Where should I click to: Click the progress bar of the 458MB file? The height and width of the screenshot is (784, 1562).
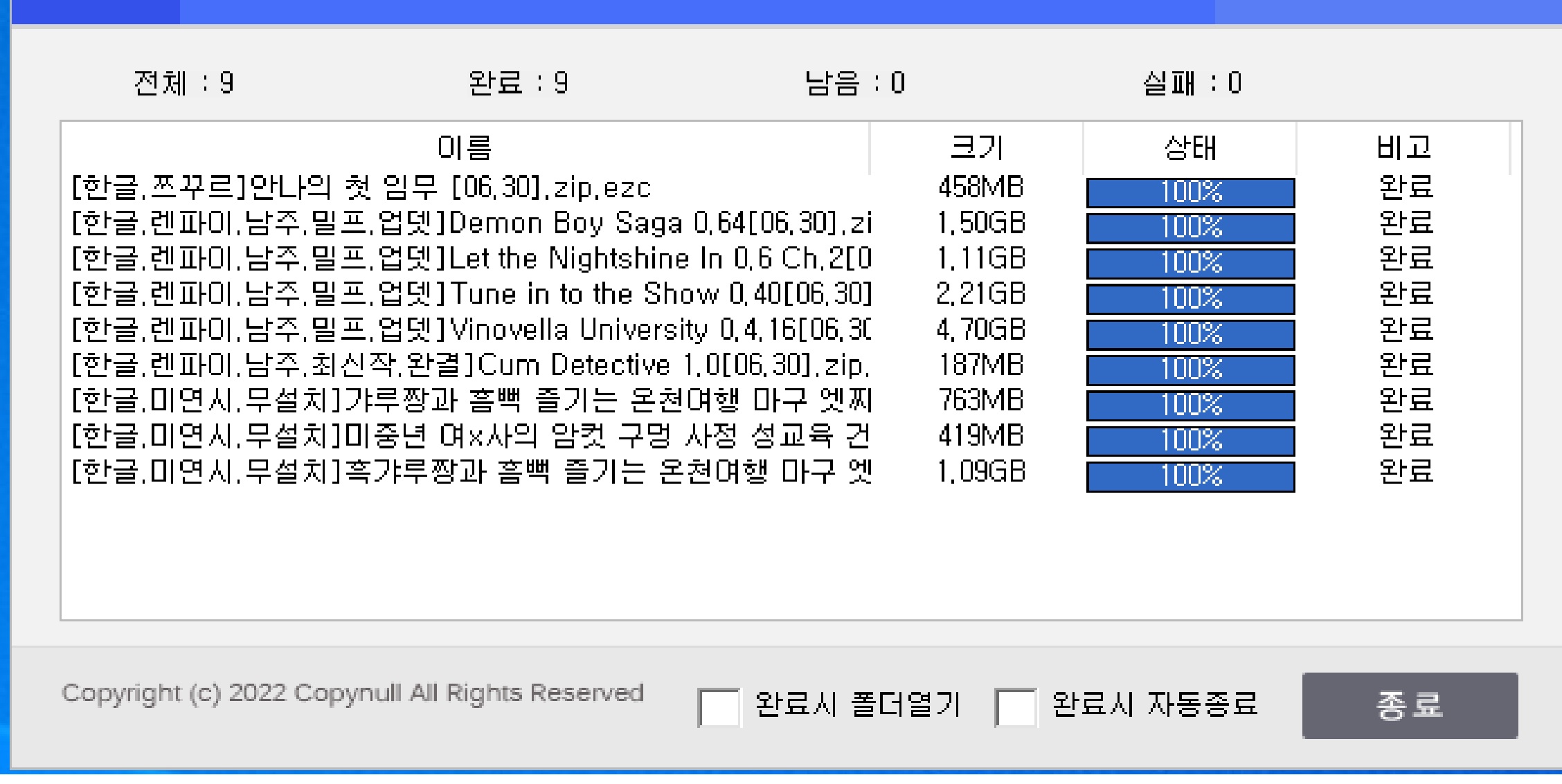(1190, 192)
